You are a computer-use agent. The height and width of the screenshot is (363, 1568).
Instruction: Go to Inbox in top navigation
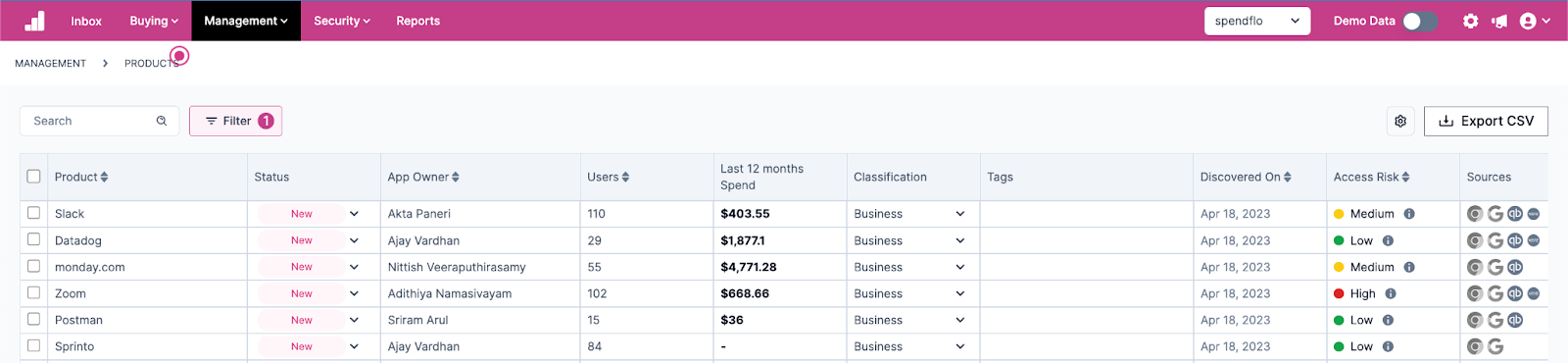click(86, 21)
